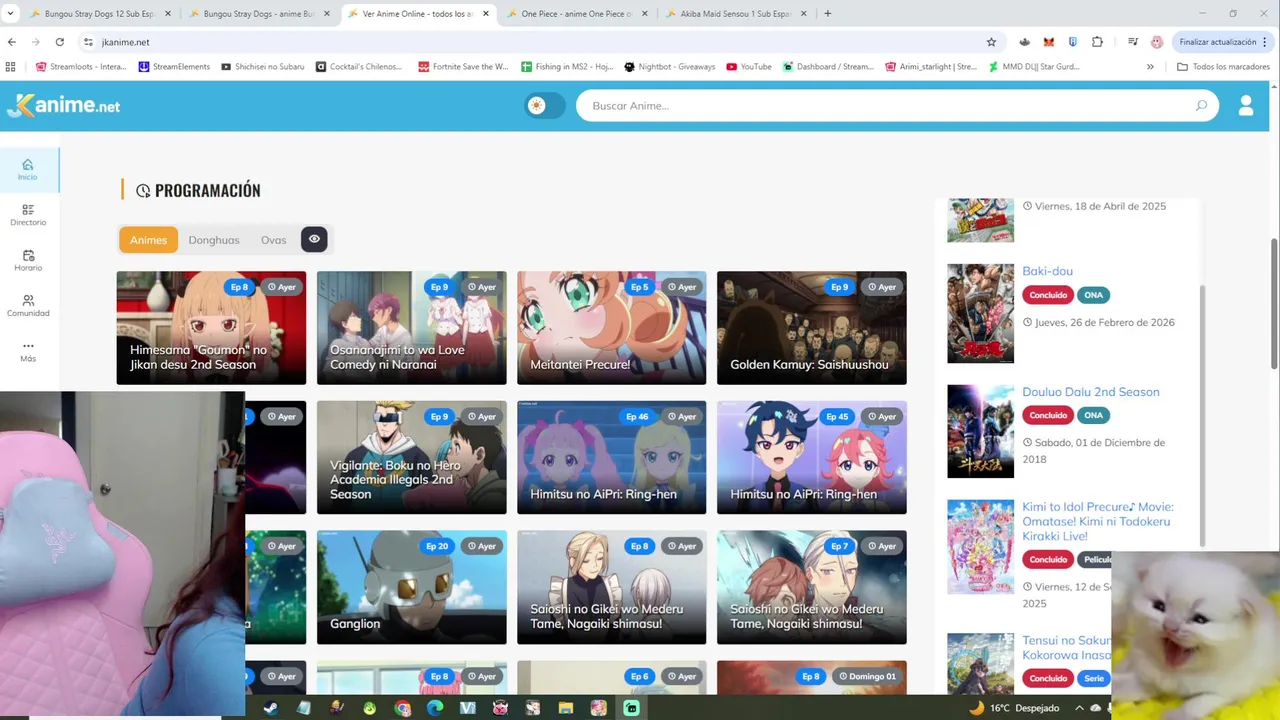The height and width of the screenshot is (720, 1280).
Task: Reload the current page
Action: coord(60,42)
